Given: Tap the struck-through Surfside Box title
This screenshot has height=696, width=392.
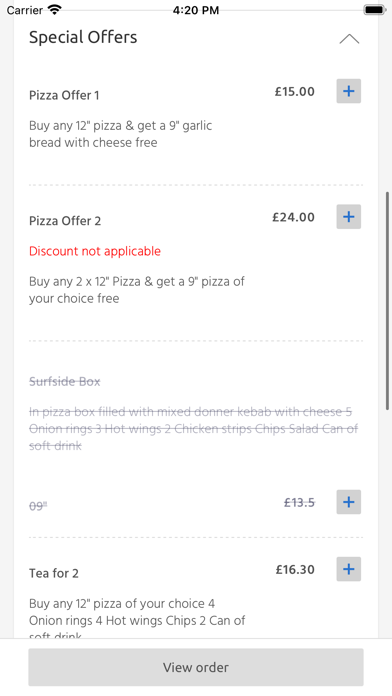Looking at the screenshot, I should coord(64,381).
